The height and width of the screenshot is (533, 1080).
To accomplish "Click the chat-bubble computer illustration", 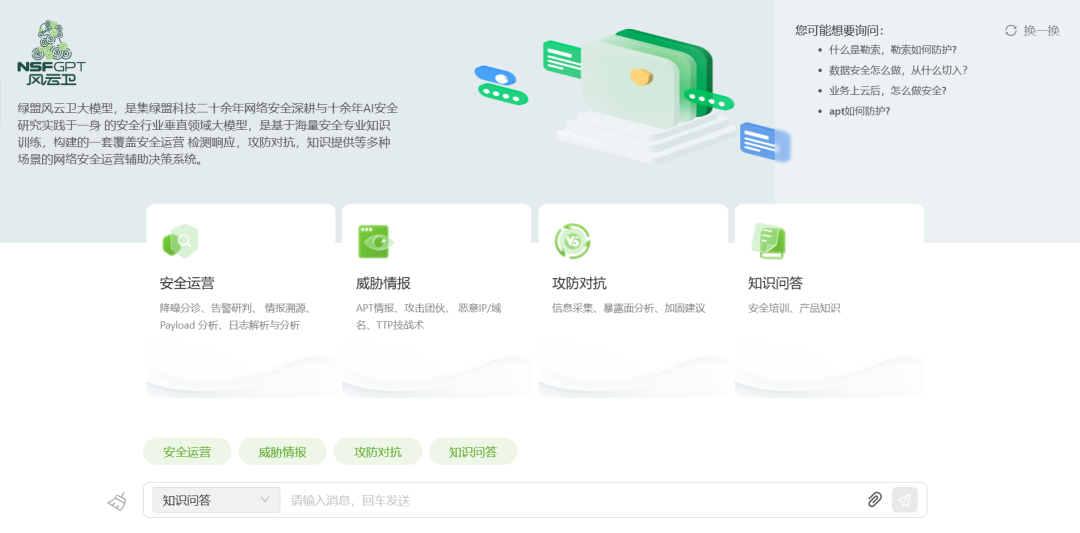I will [x=632, y=94].
